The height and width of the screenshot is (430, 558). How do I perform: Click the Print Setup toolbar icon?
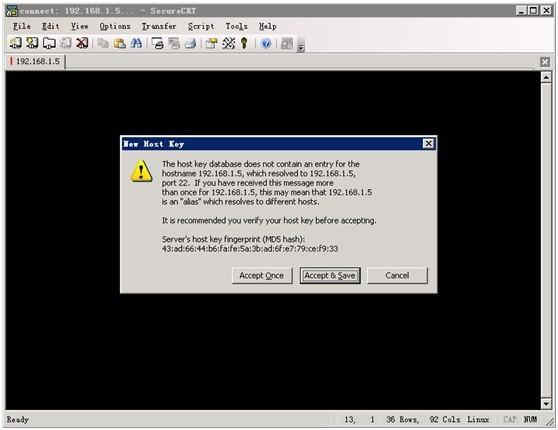coord(190,43)
